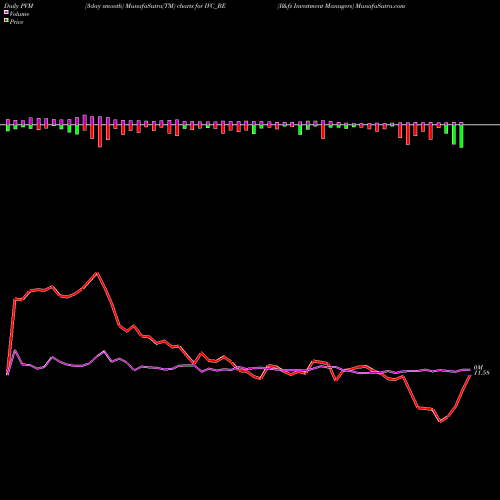The height and width of the screenshot is (500, 500).
Task: Click the last tall green bar in the volume histogram
Action: pos(461,135)
